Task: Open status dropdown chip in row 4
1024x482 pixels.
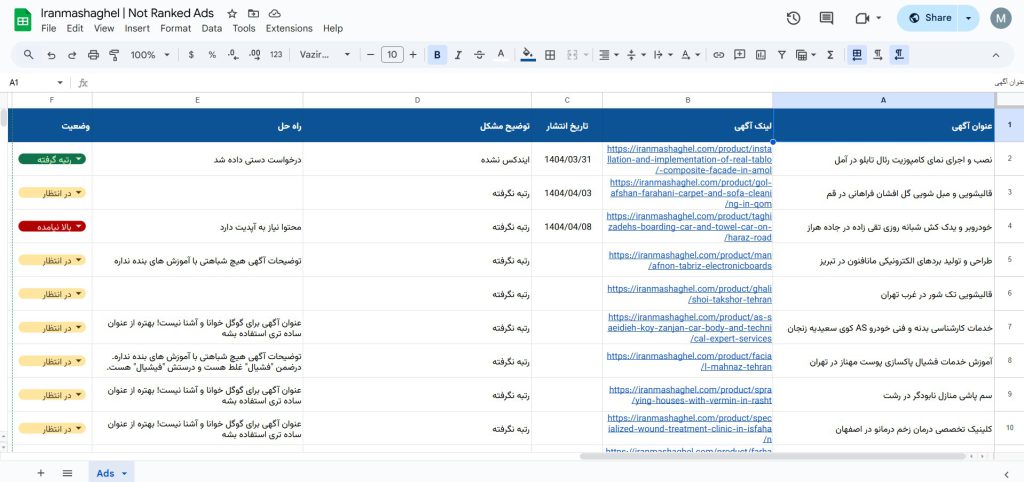Action: (52, 227)
